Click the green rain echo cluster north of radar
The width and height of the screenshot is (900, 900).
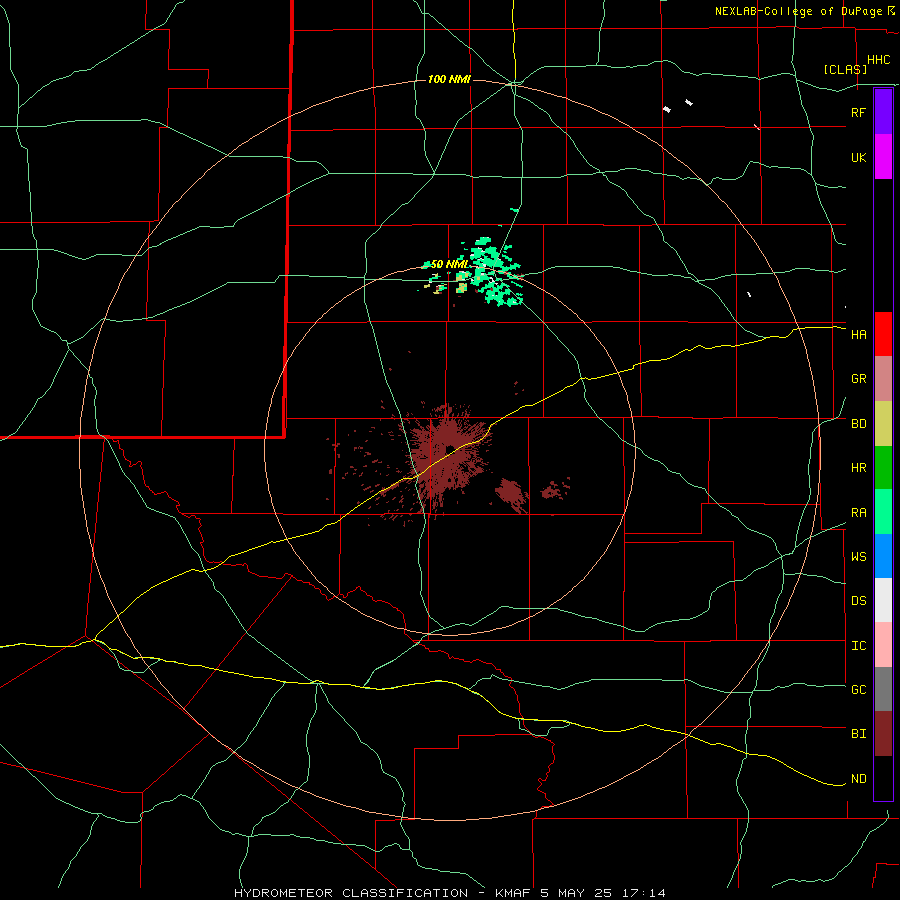point(494,271)
